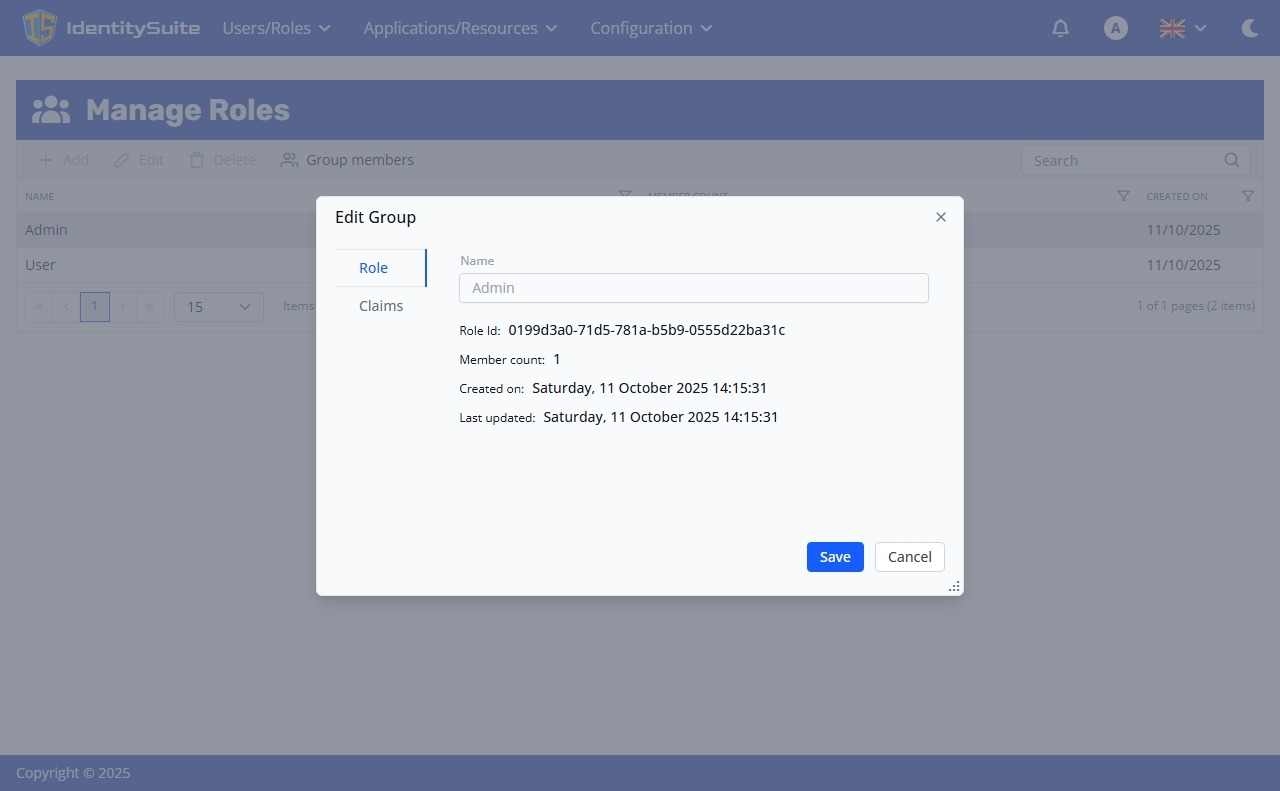The image size is (1280, 791).
Task: Toggle dark mode moon icon
Action: 1249,28
